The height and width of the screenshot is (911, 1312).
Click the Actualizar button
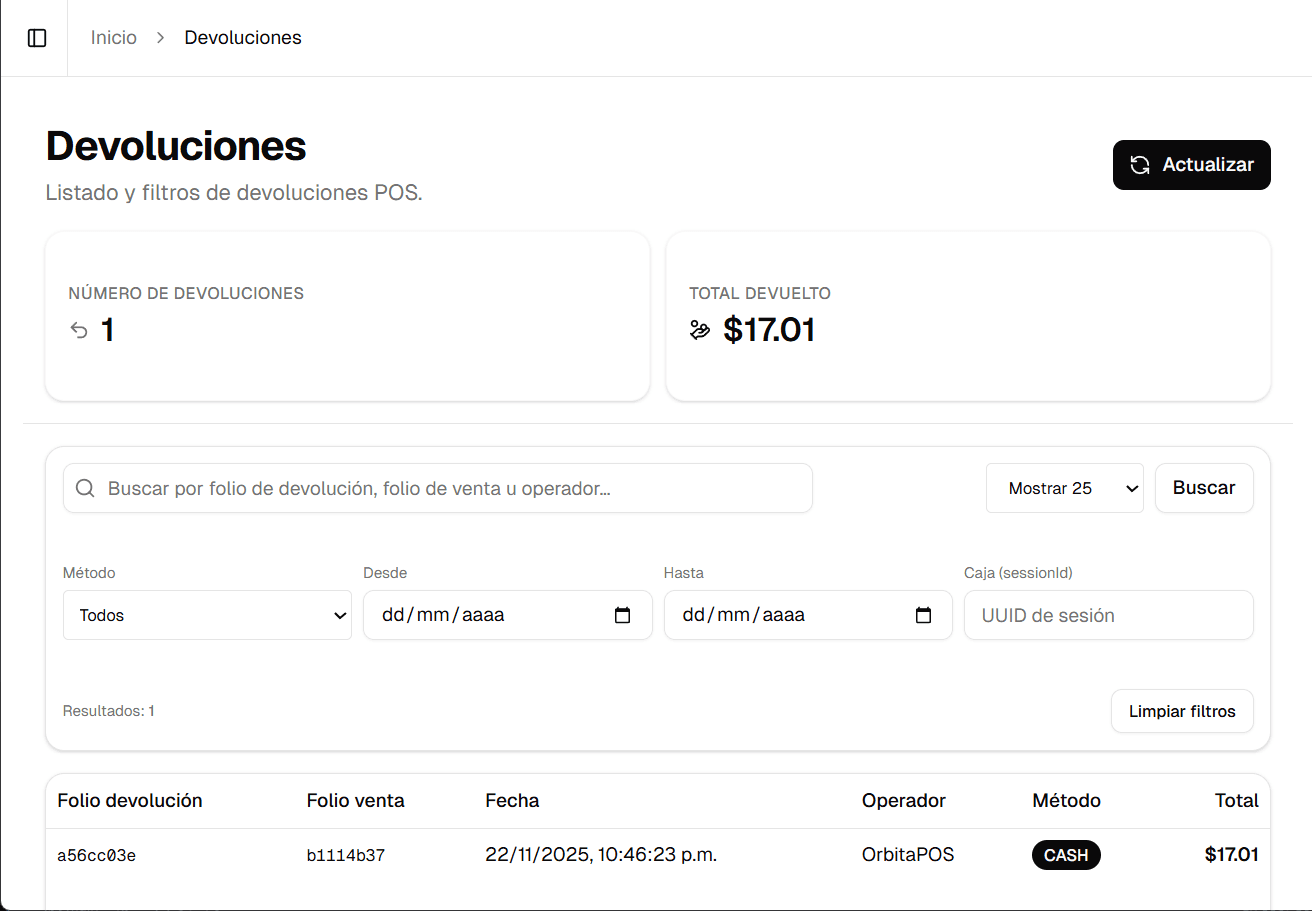[x=1192, y=165]
